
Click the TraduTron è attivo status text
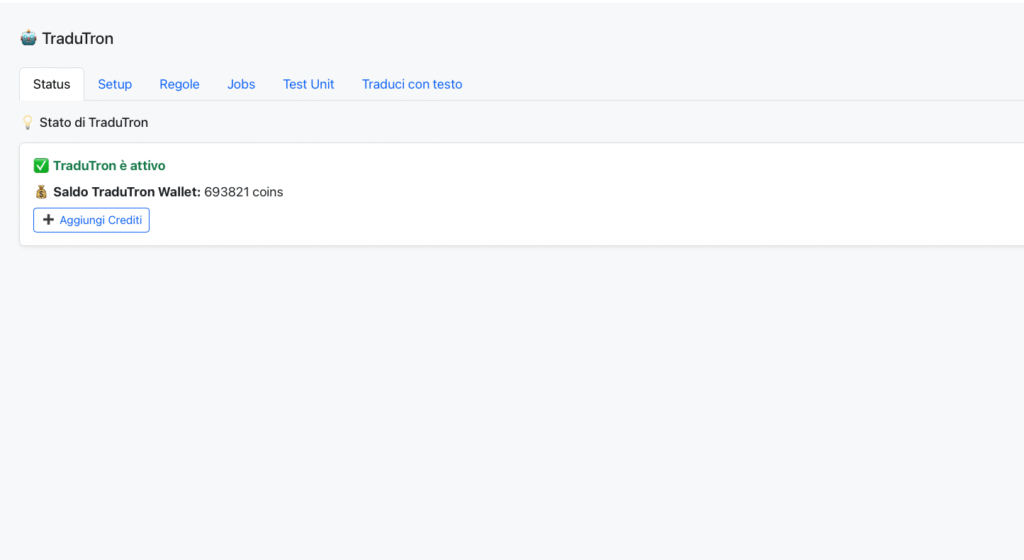[x=109, y=166]
